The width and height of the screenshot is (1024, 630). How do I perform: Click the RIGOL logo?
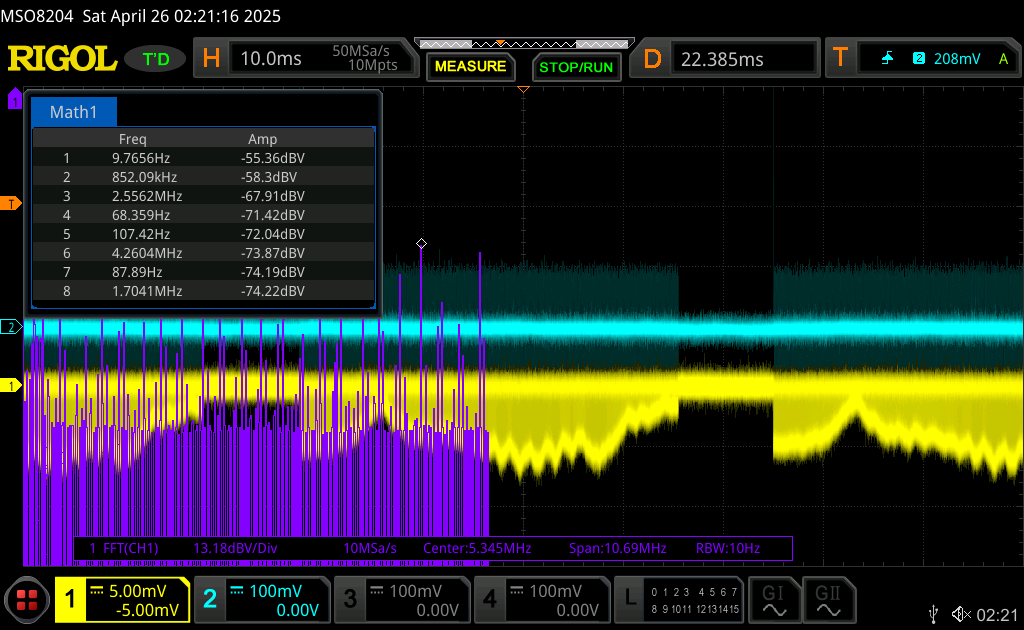point(62,59)
